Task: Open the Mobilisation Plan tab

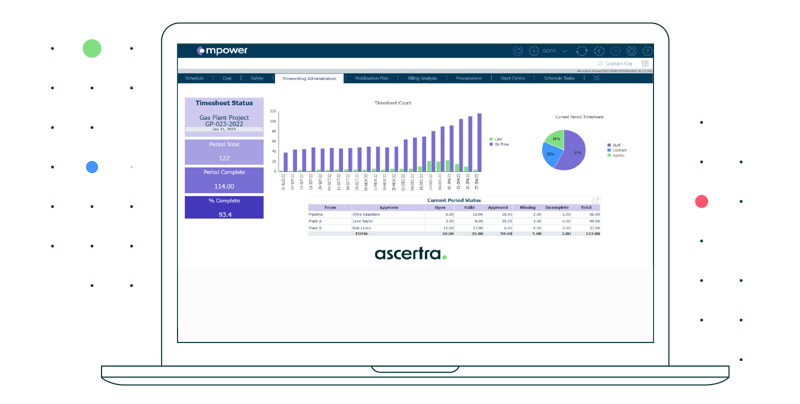Action: (371, 78)
